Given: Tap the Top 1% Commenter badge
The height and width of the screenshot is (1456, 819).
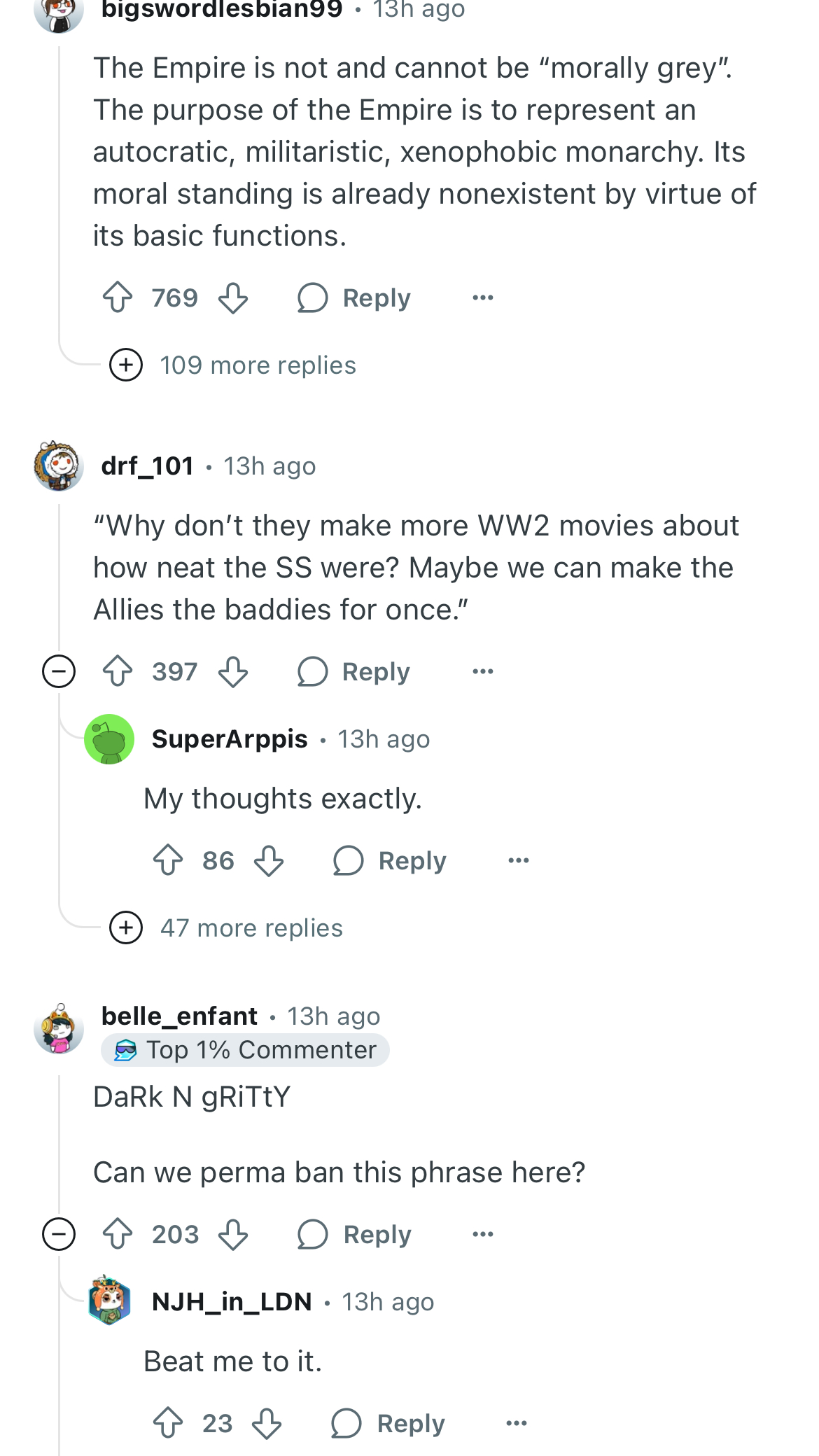Looking at the screenshot, I should pyautogui.click(x=245, y=1050).
